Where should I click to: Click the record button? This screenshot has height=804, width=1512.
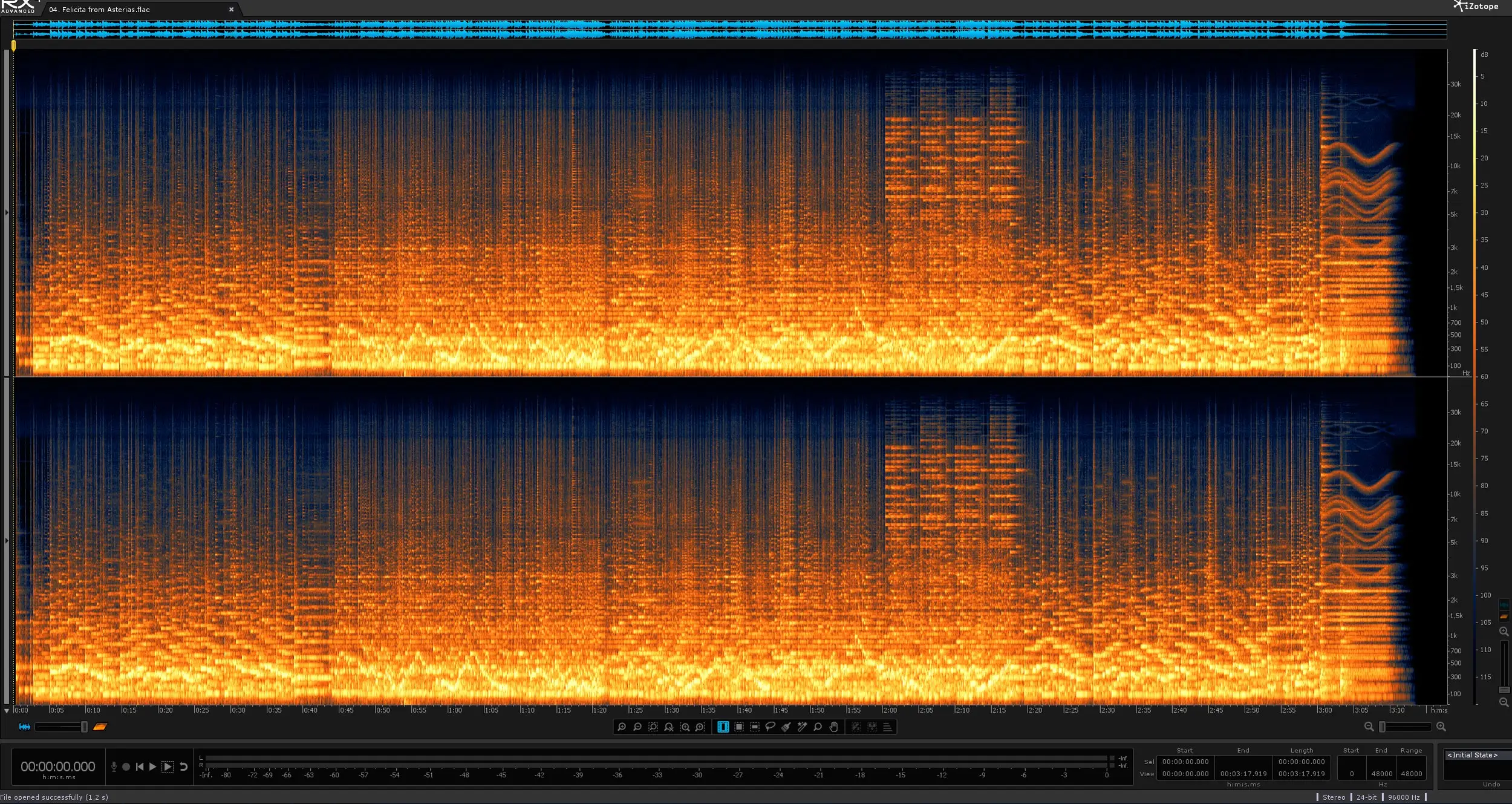pyautogui.click(x=126, y=767)
